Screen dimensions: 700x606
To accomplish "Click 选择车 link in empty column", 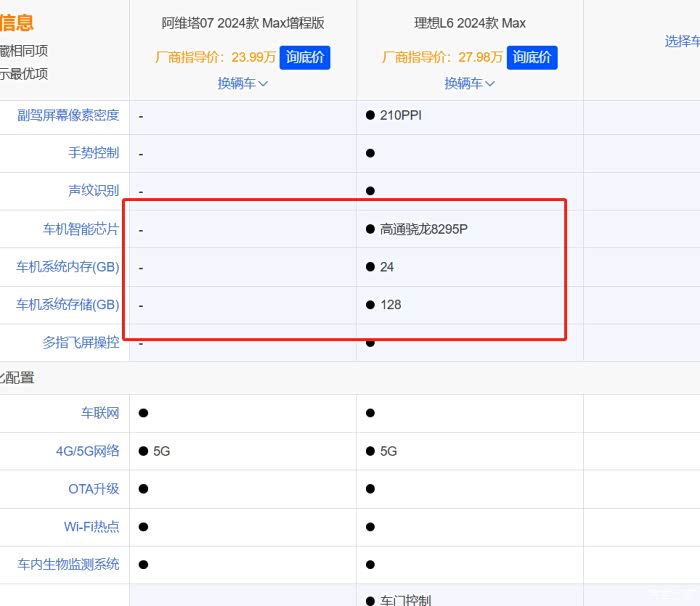I will click(682, 42).
